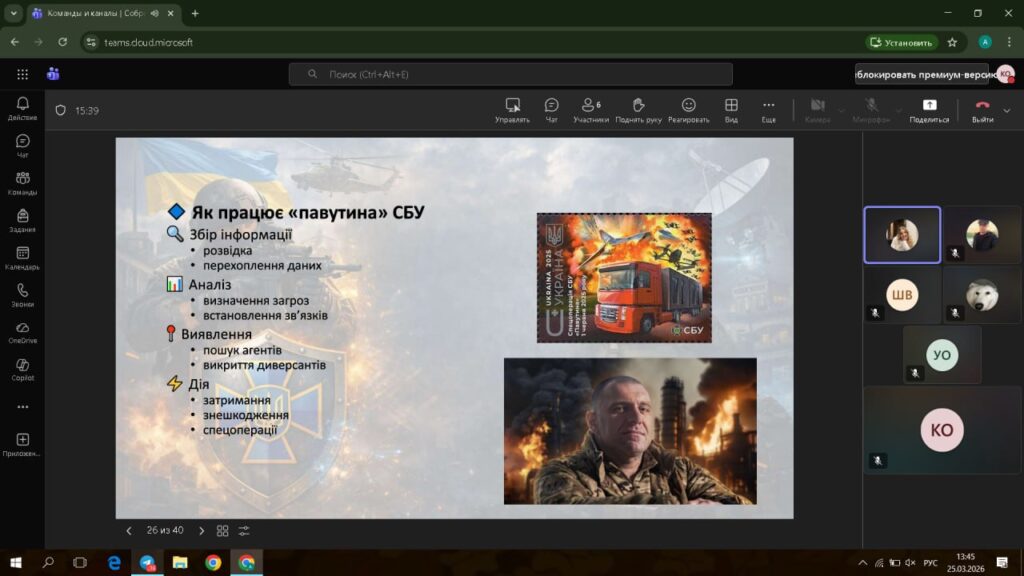Show the Участники participants list
This screenshot has height=576, width=1024.
click(590, 109)
